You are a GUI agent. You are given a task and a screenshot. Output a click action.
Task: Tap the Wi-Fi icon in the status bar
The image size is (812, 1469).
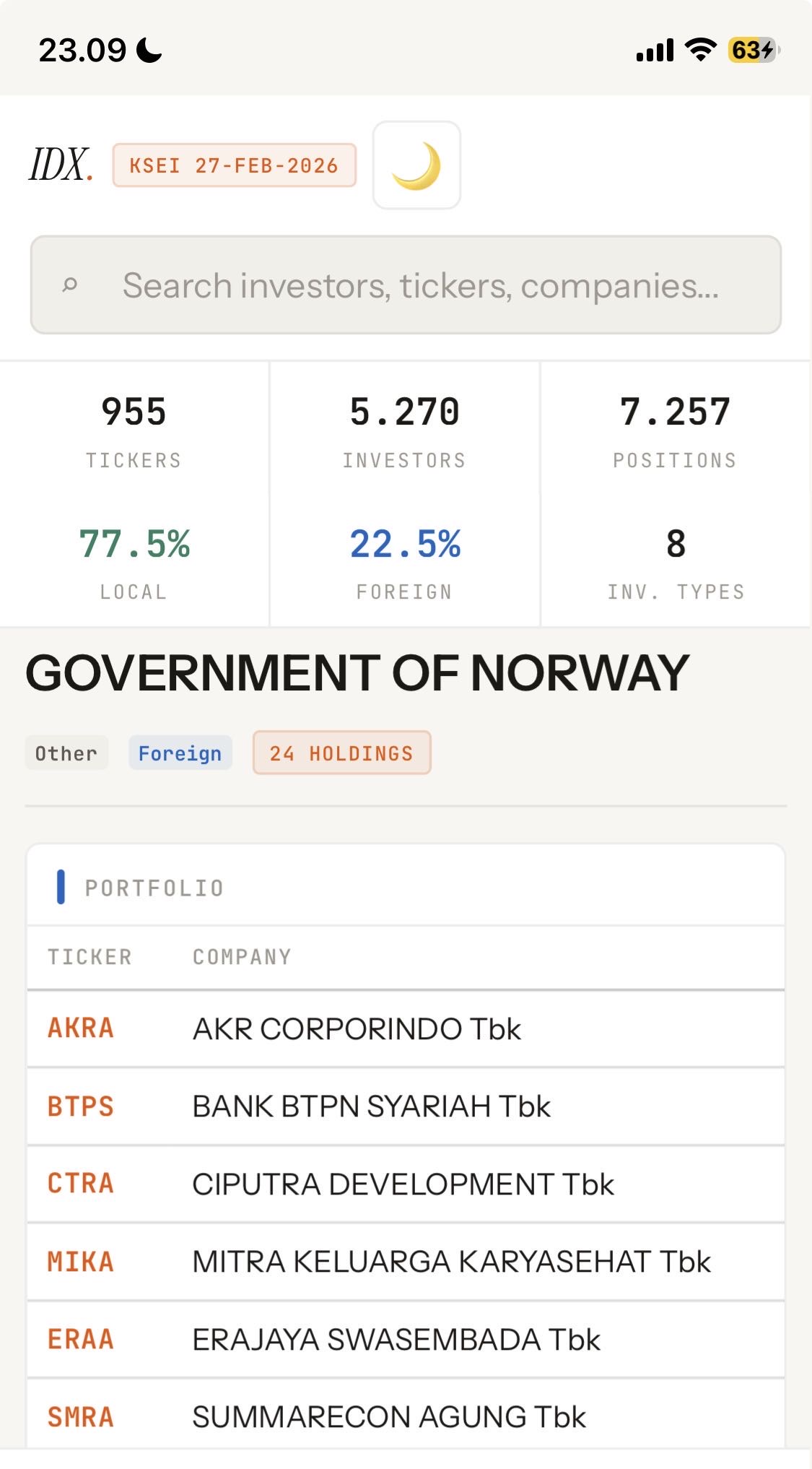[x=699, y=50]
